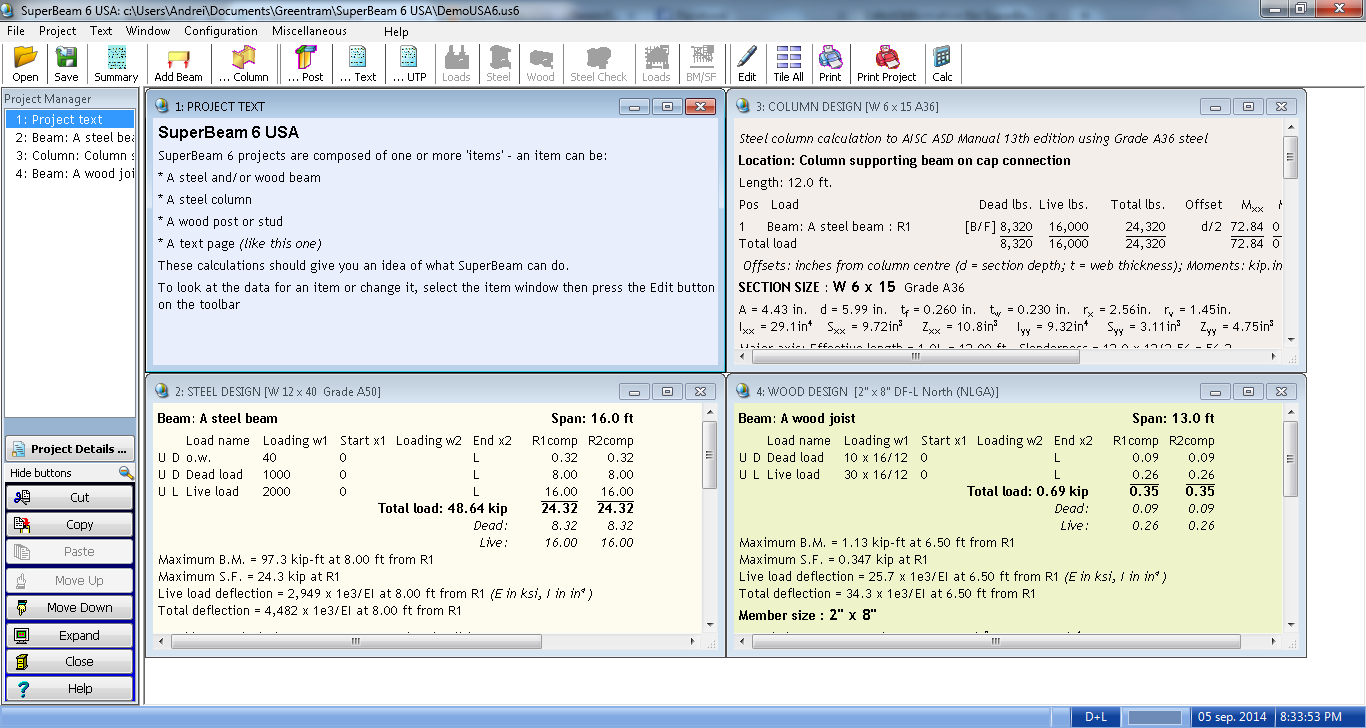The height and width of the screenshot is (728, 1366).
Task: Click the first greyed Loads icon
Action: [x=456, y=63]
